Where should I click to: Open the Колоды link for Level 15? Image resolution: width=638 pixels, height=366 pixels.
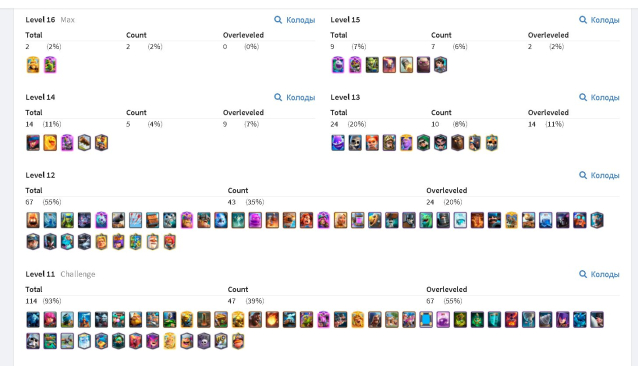tap(599, 20)
